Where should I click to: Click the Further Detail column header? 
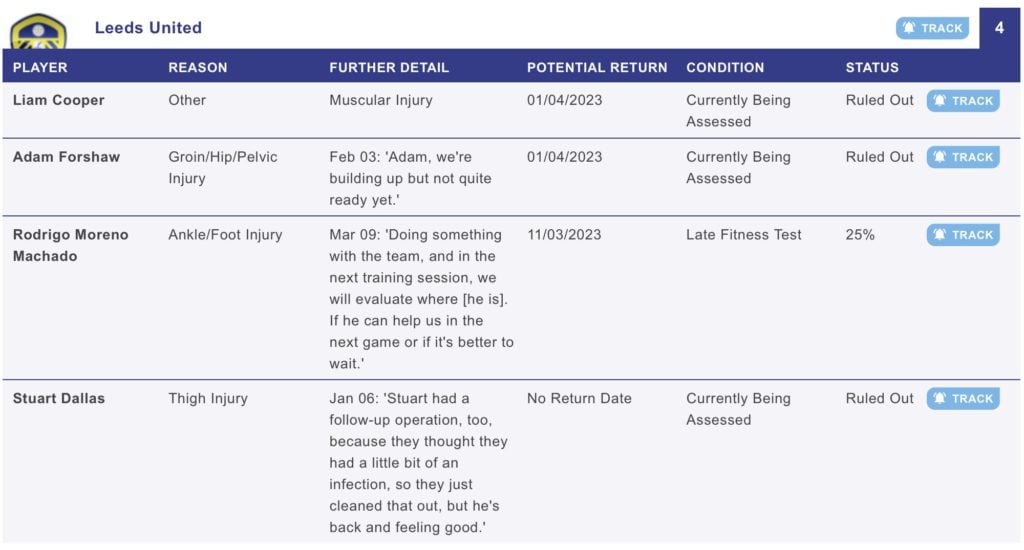coord(389,67)
